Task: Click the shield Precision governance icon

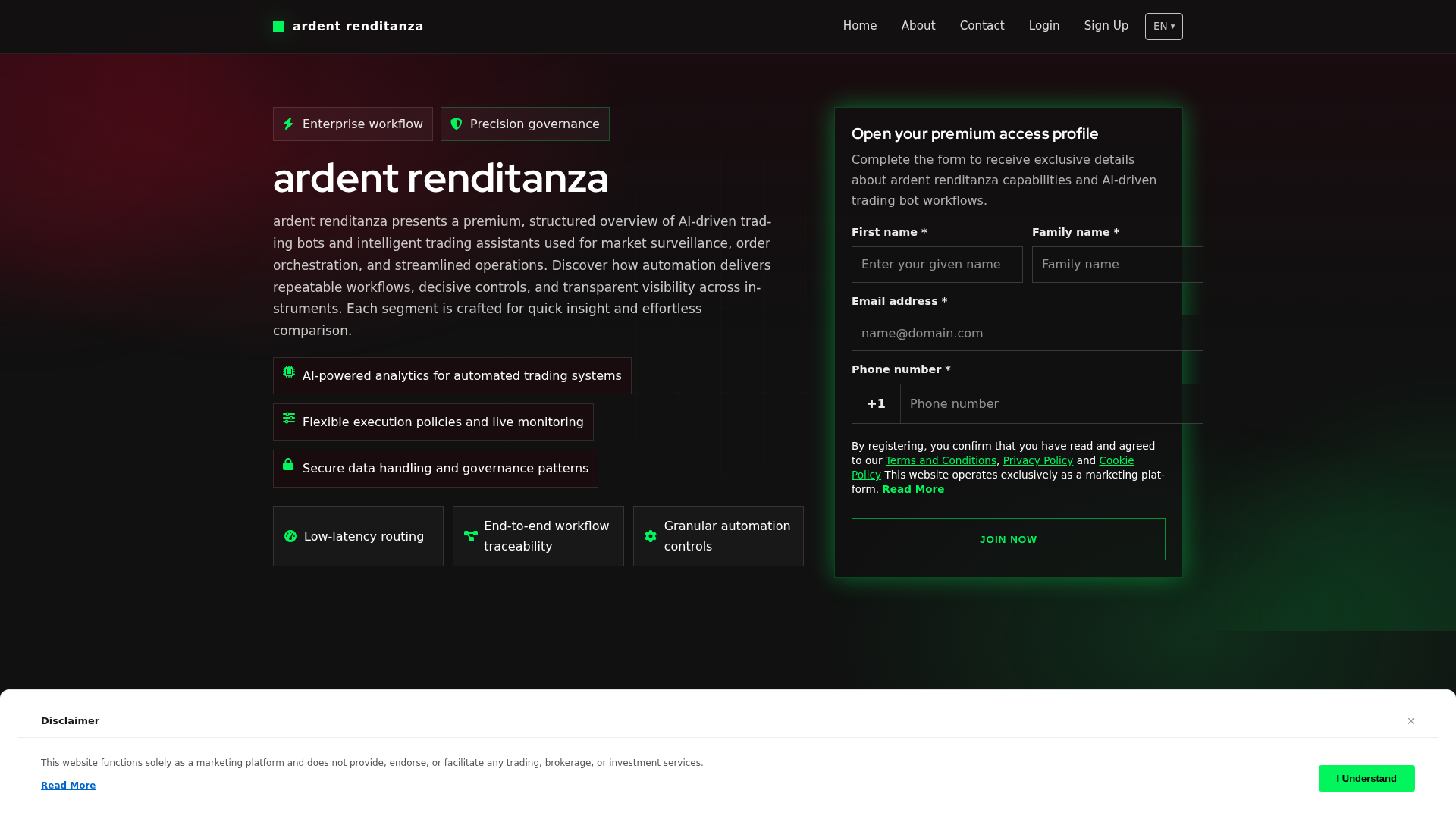Action: point(457,124)
